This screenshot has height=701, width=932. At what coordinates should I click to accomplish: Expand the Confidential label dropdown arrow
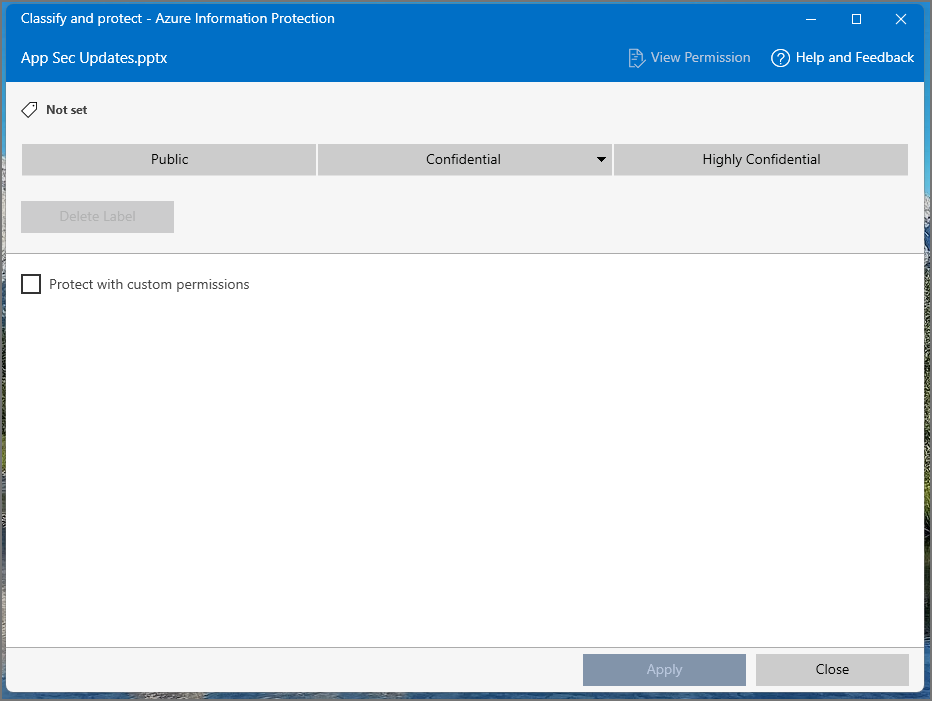[601, 159]
